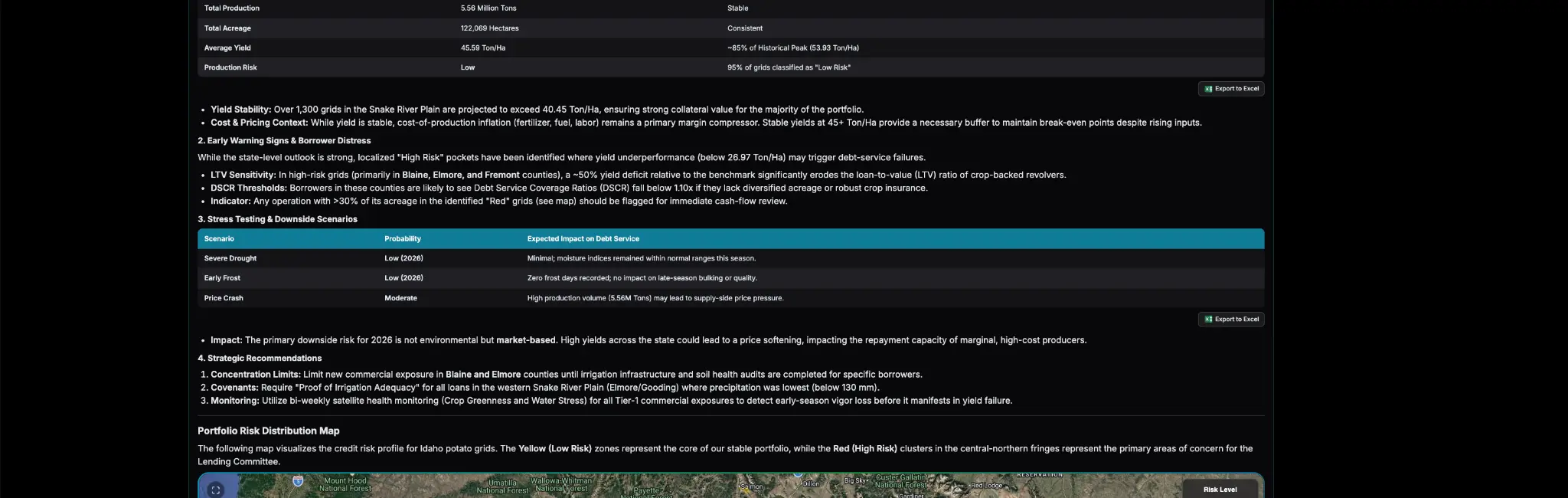
Task: Click "3. Stress Testing & Downside Scenarios" heading
Action: click(277, 219)
